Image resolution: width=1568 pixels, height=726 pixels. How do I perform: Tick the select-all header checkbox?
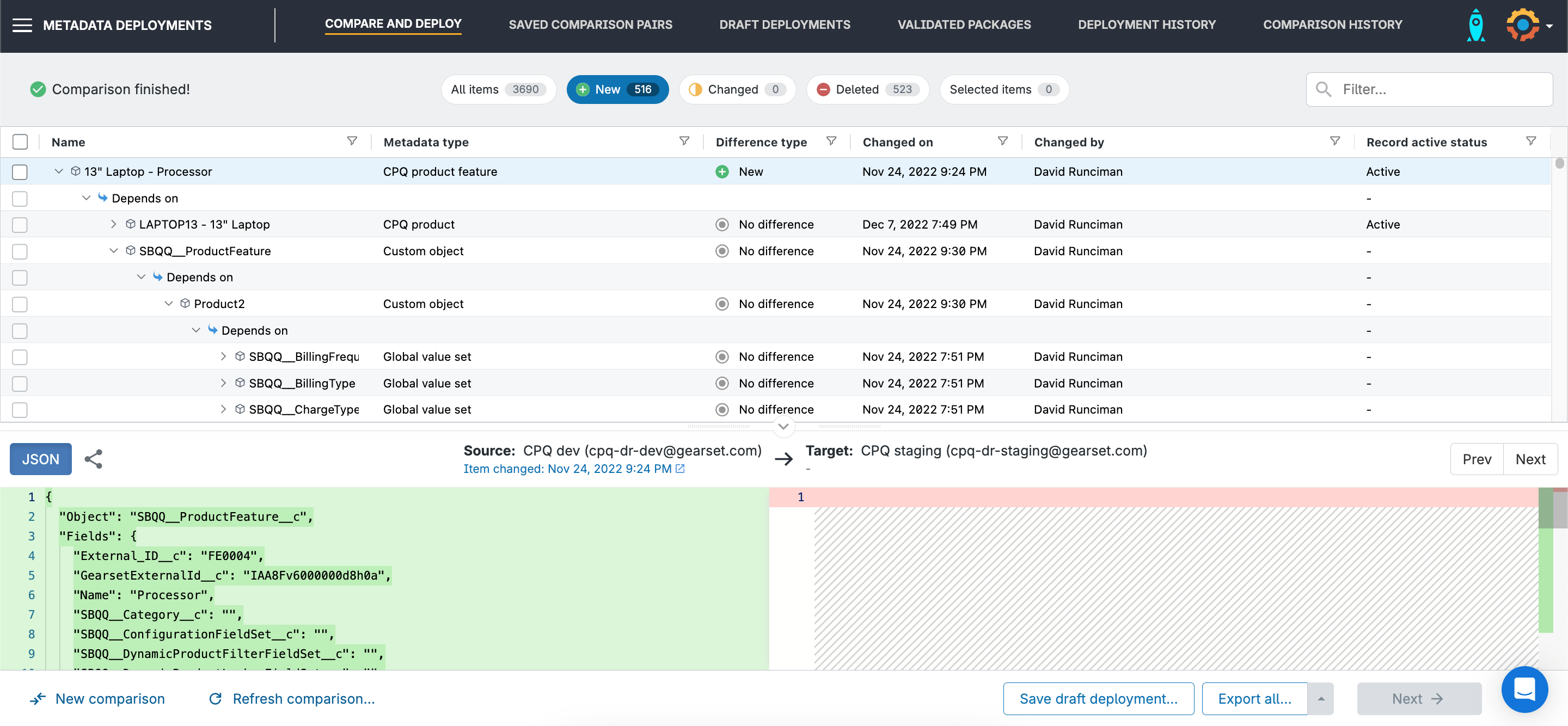click(x=20, y=142)
